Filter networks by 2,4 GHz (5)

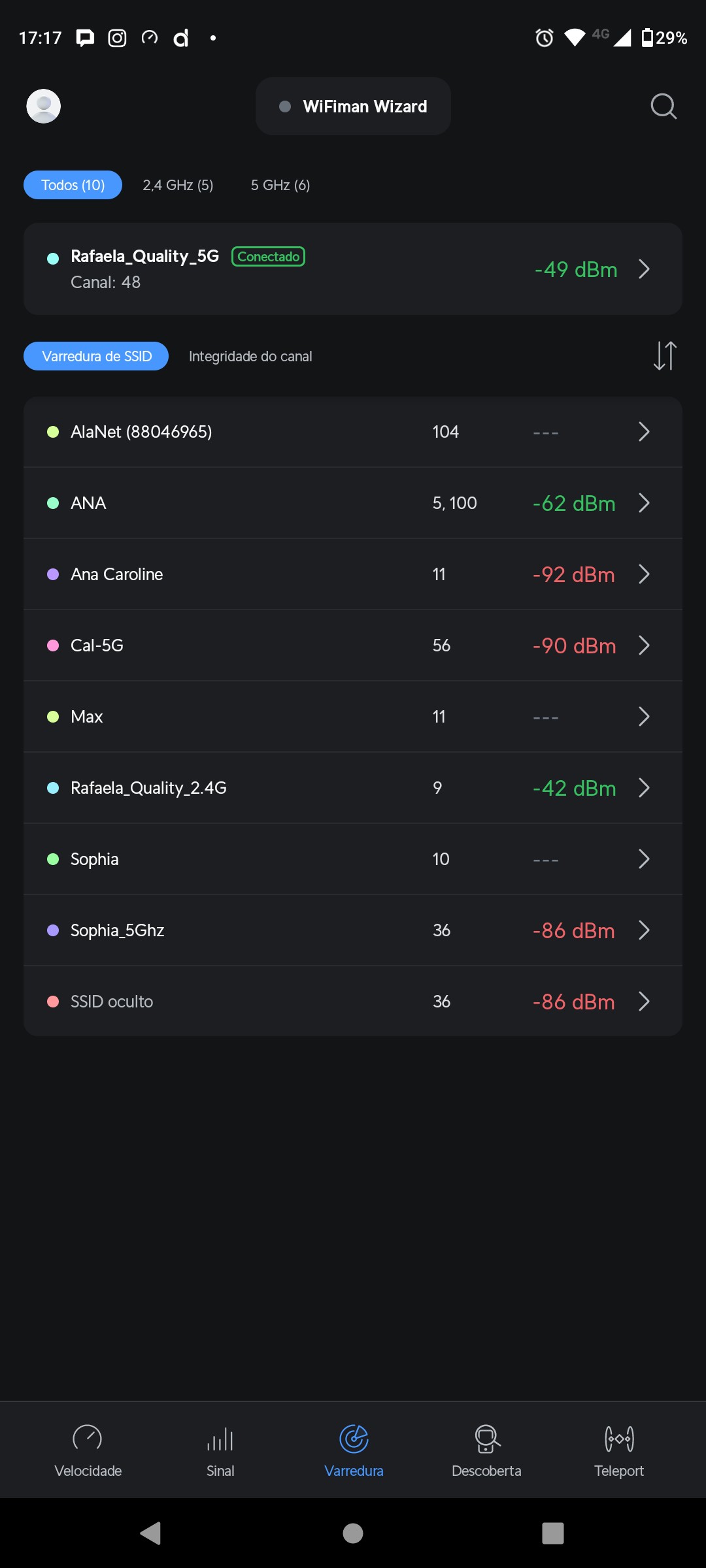[178, 185]
